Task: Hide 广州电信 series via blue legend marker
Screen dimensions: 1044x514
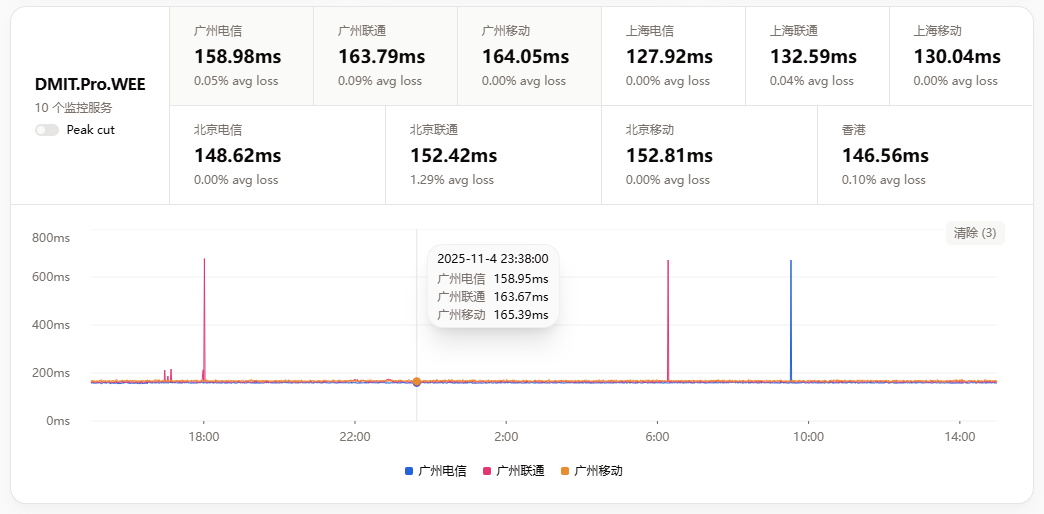Action: click(x=409, y=471)
